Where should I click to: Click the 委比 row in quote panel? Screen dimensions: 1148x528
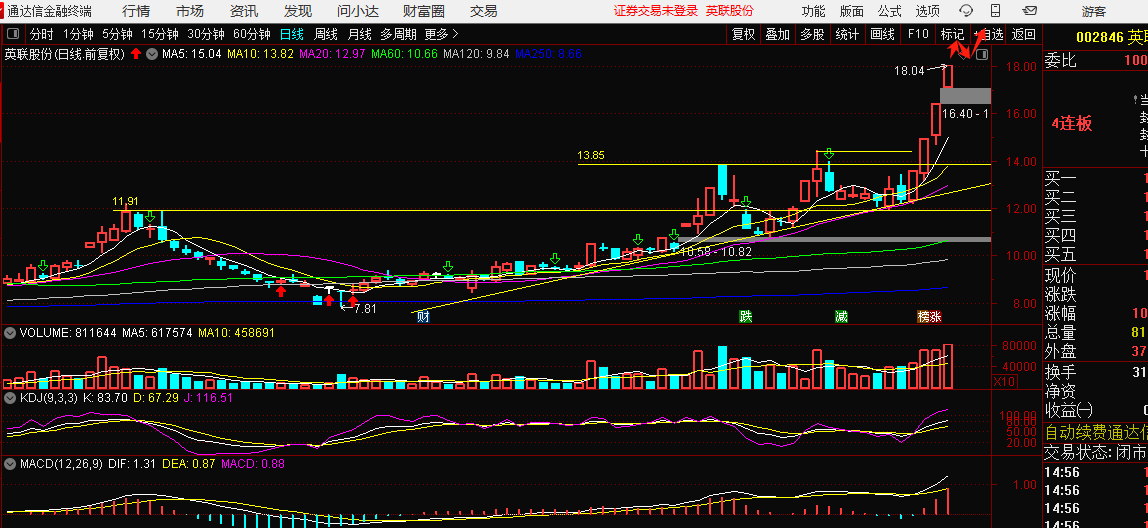pos(1095,61)
